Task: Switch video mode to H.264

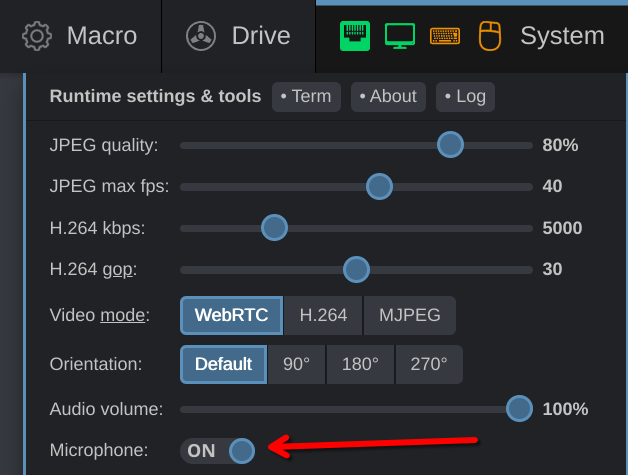Action: (323, 315)
